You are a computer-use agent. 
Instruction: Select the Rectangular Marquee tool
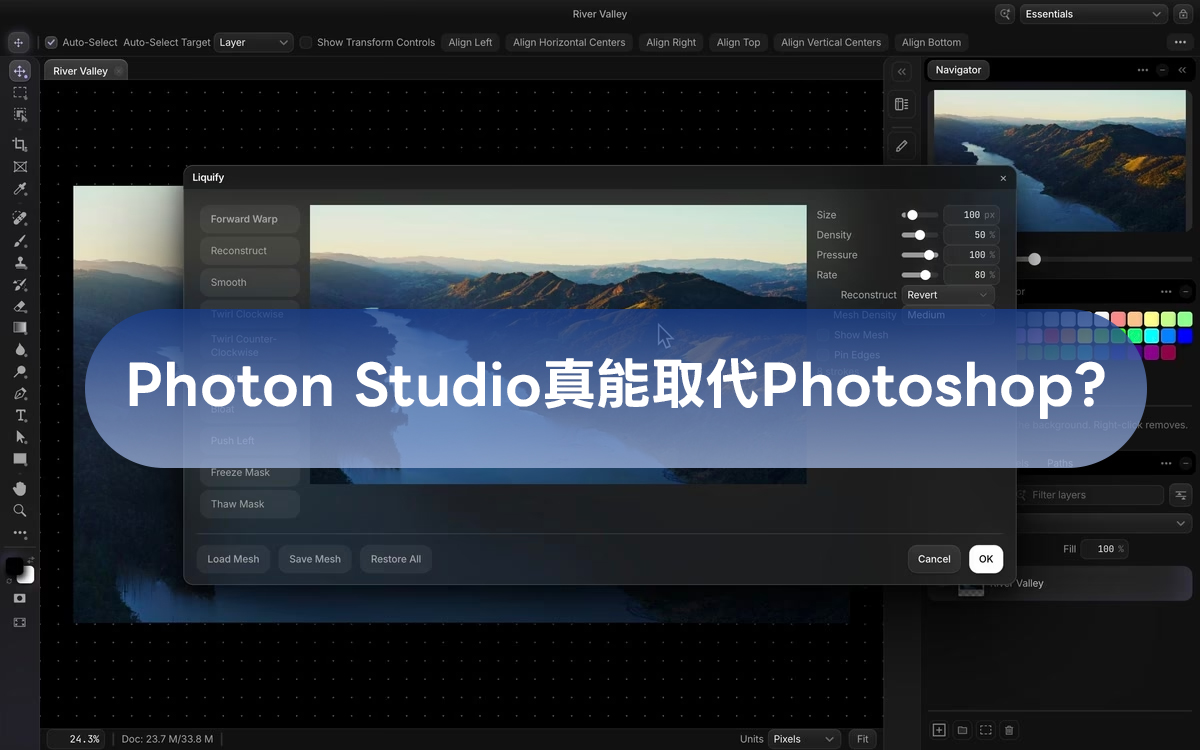click(20, 92)
